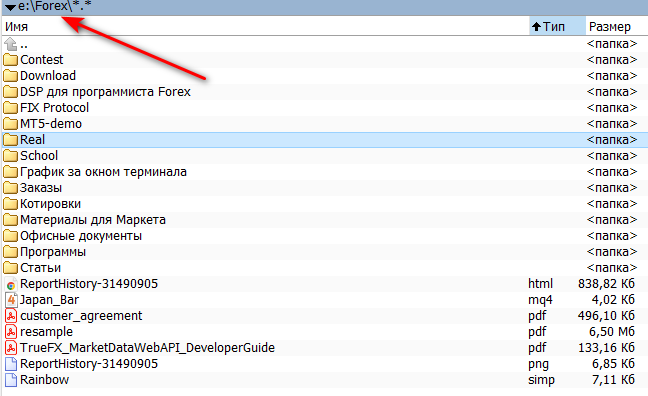Click the PDF icon of customer_agreement
648x396 pixels.
(x=11, y=316)
